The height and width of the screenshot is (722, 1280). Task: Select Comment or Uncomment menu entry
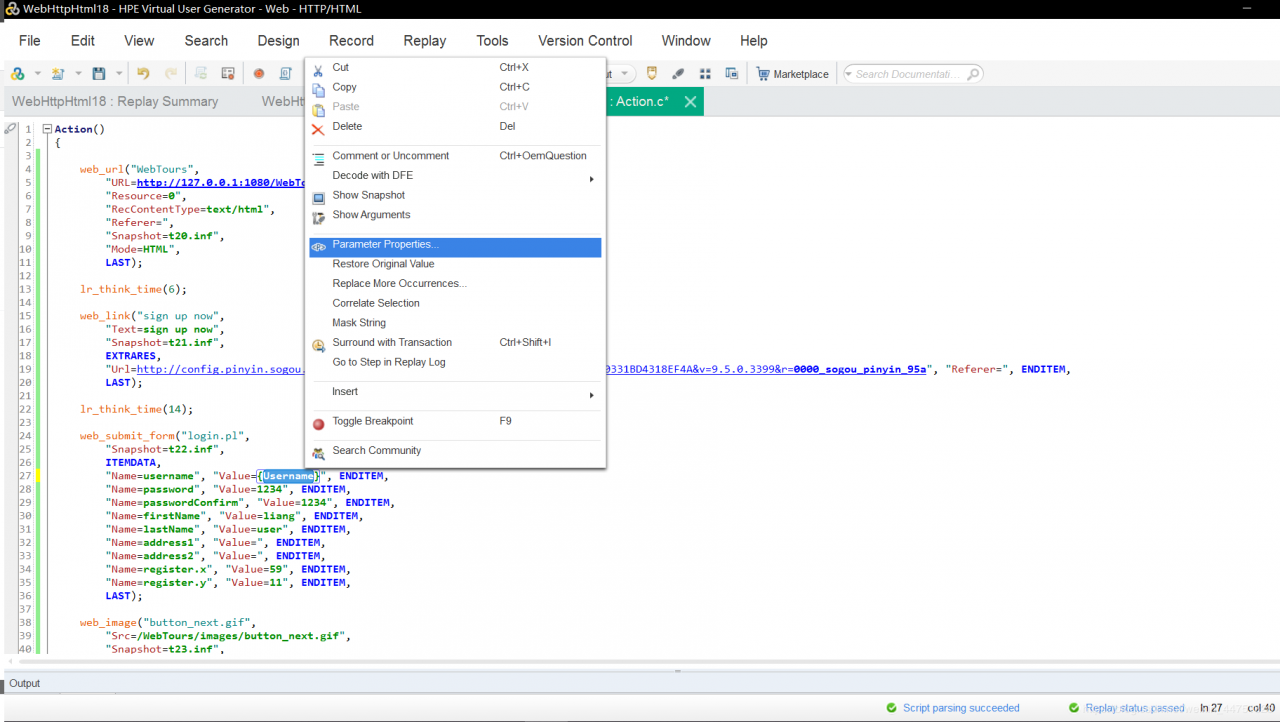tap(456, 156)
